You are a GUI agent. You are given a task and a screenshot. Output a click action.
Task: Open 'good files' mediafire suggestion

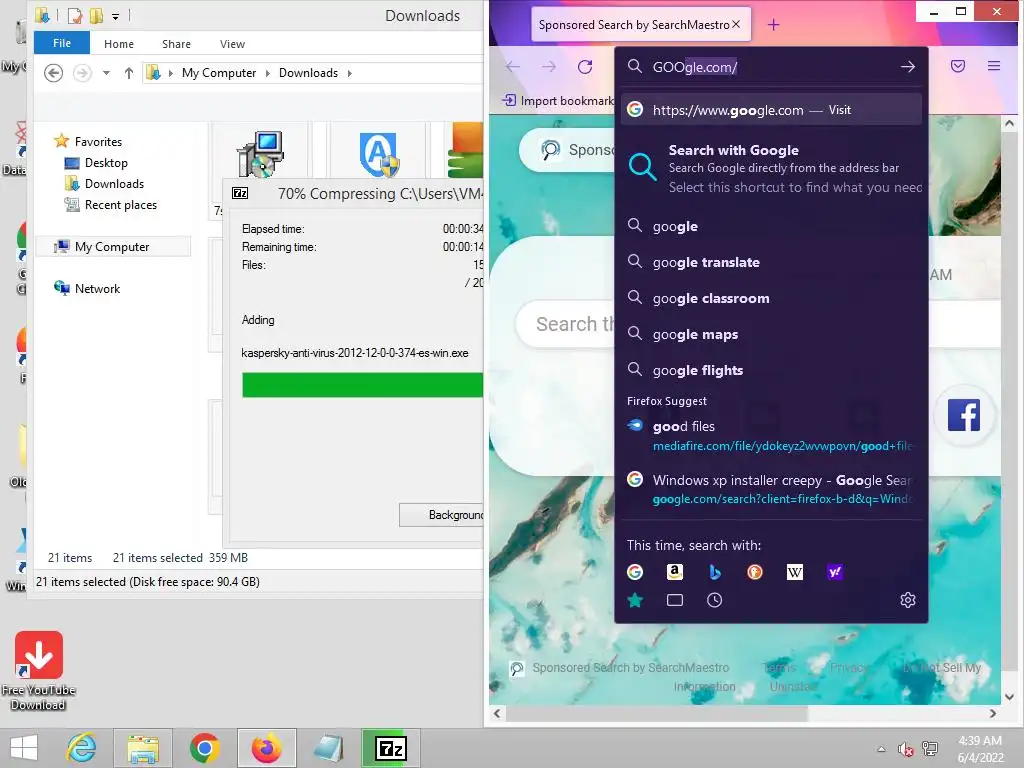(771, 436)
